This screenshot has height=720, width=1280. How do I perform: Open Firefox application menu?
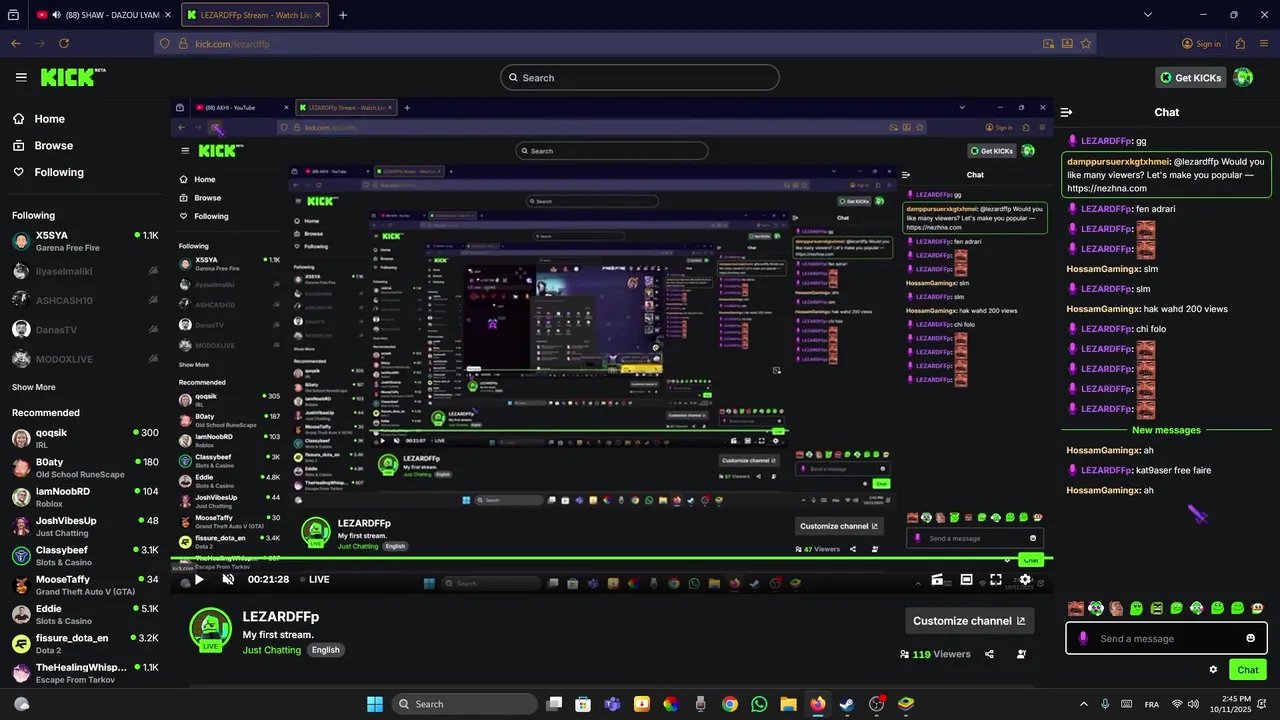click(x=1264, y=43)
